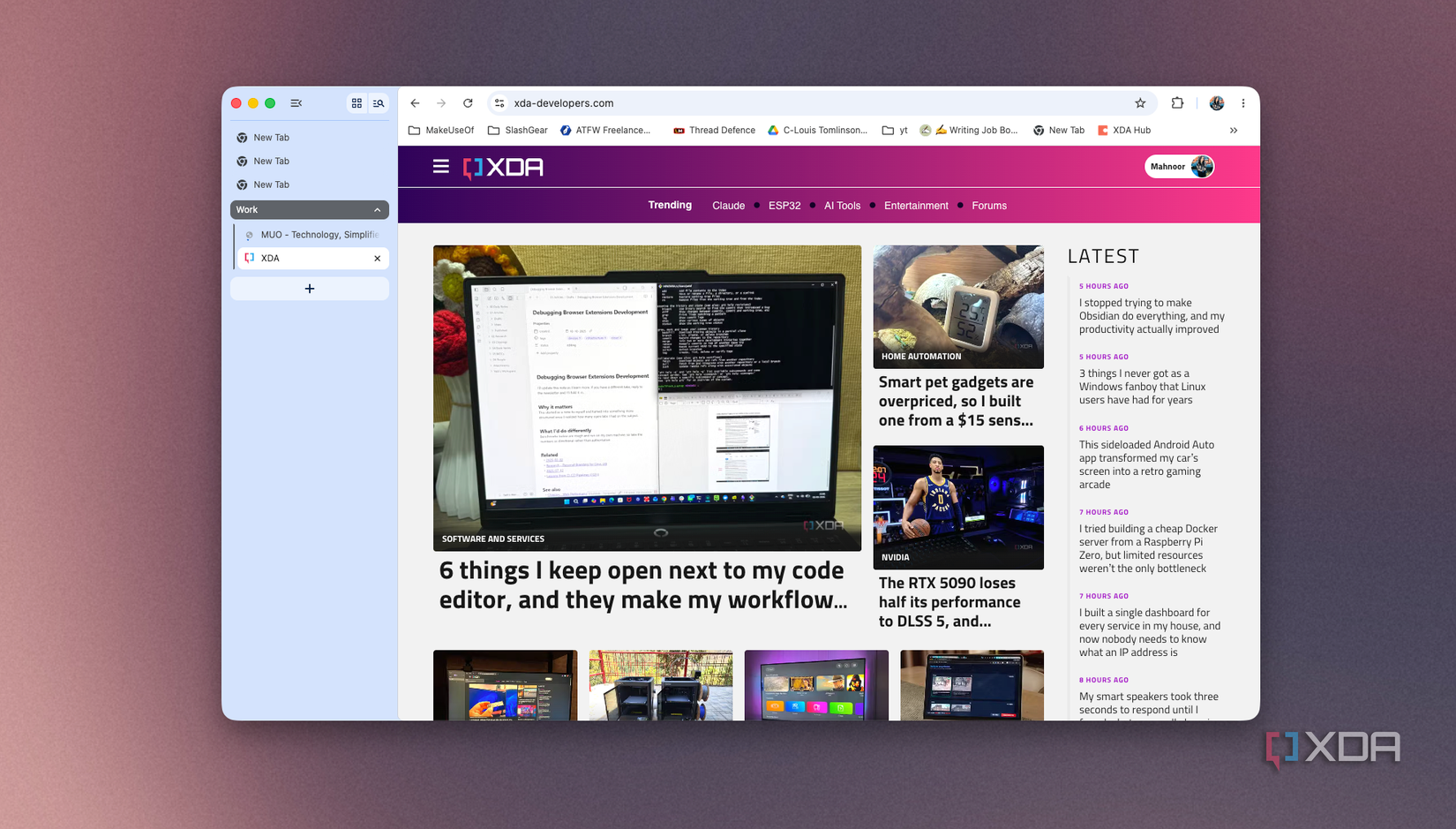Screen dimensions: 1456x829
Task: Reload the current page
Action: click(x=468, y=103)
